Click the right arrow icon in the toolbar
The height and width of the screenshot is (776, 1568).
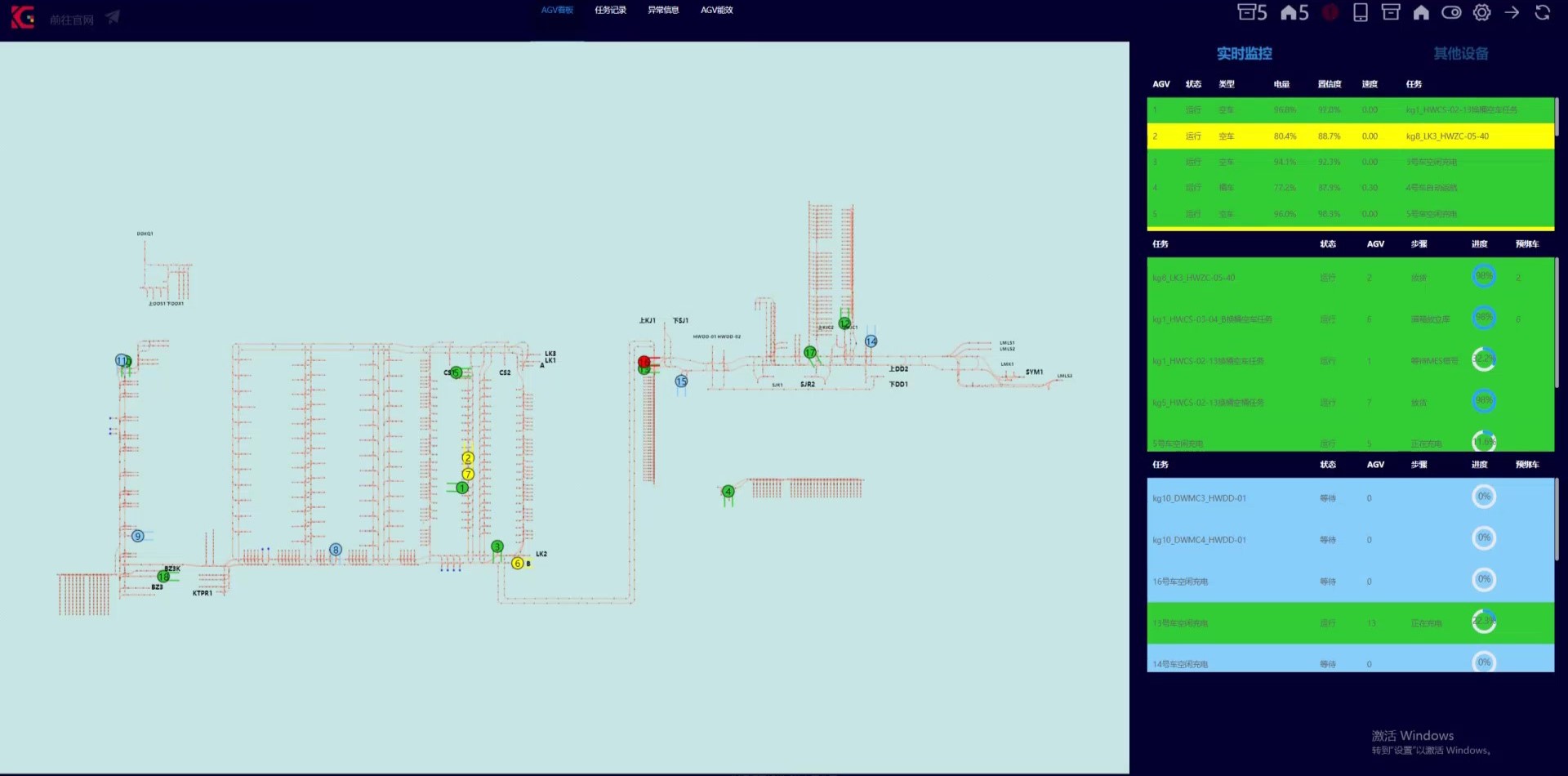coord(1512,12)
